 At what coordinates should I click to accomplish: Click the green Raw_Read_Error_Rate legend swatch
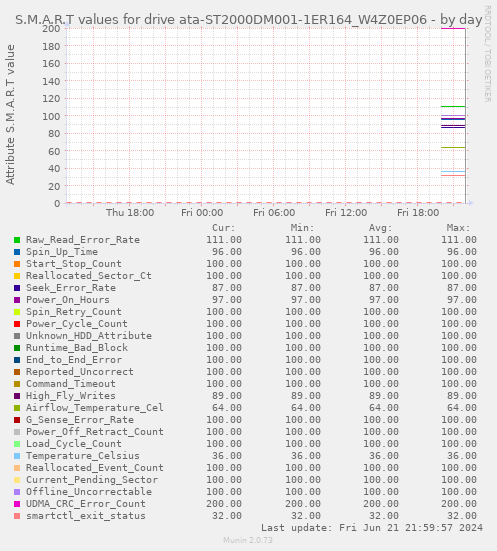(x=17, y=240)
